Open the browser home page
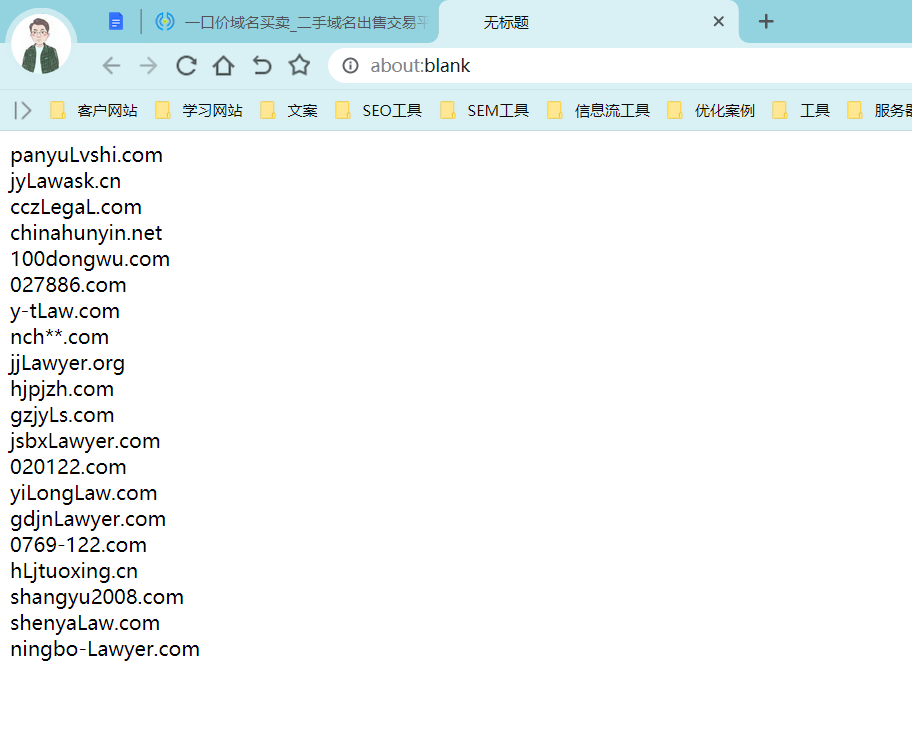 pyautogui.click(x=223, y=66)
